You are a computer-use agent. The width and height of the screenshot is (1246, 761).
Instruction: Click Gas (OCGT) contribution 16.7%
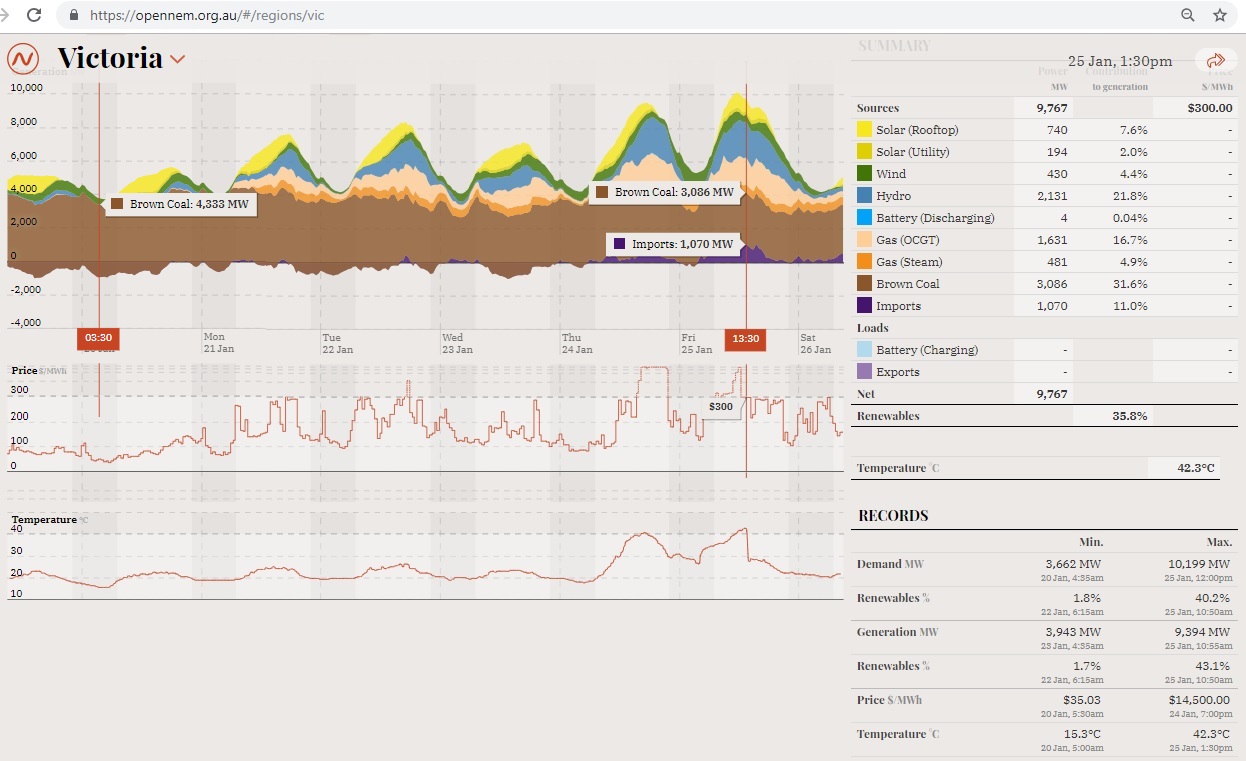coord(1131,240)
